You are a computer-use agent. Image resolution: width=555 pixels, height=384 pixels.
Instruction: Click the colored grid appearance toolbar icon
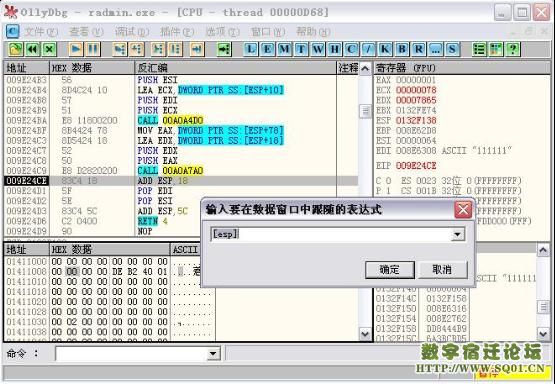pos(496,49)
